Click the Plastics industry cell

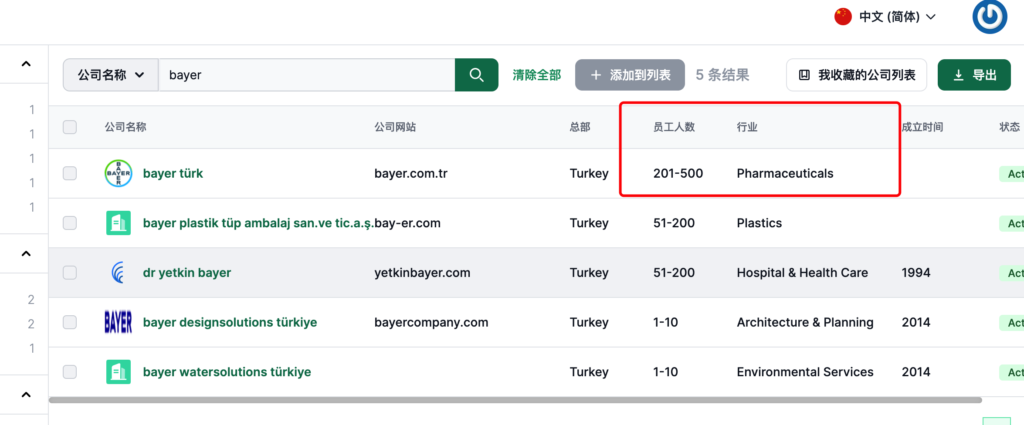pos(760,223)
